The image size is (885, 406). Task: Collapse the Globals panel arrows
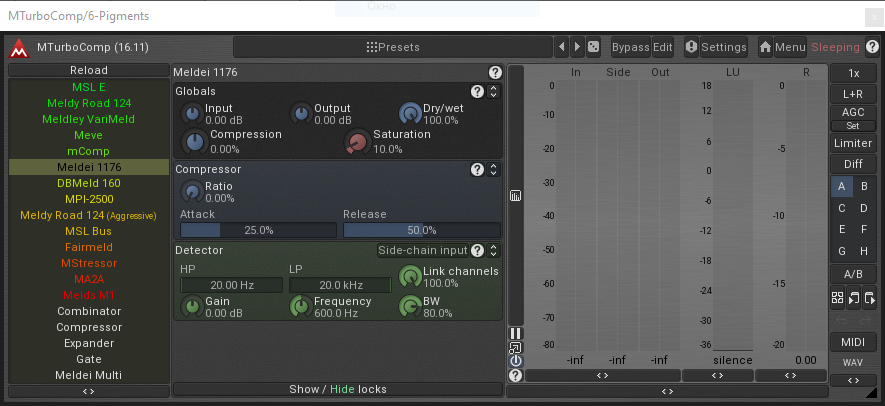pos(493,91)
